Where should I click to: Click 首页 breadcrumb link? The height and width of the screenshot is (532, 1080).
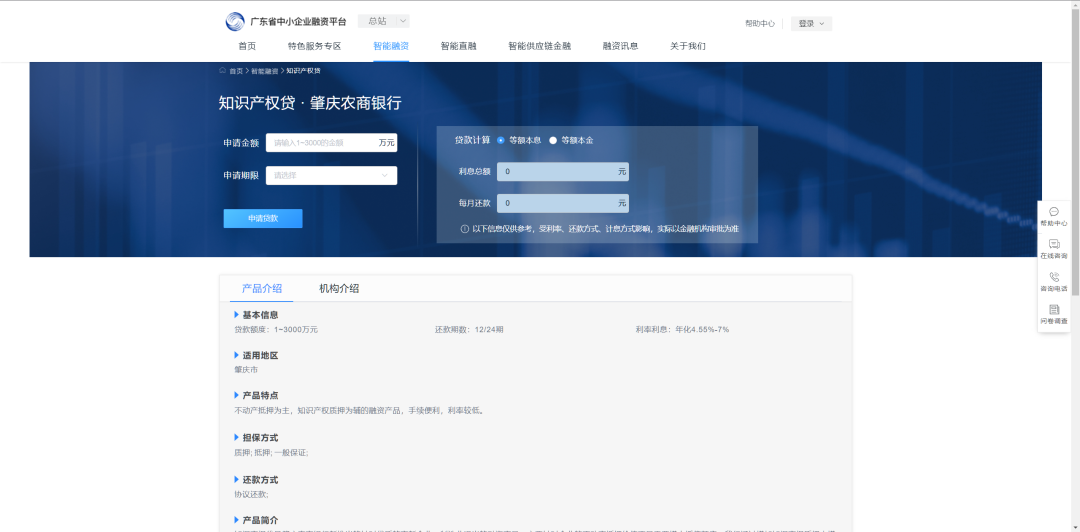click(x=236, y=71)
